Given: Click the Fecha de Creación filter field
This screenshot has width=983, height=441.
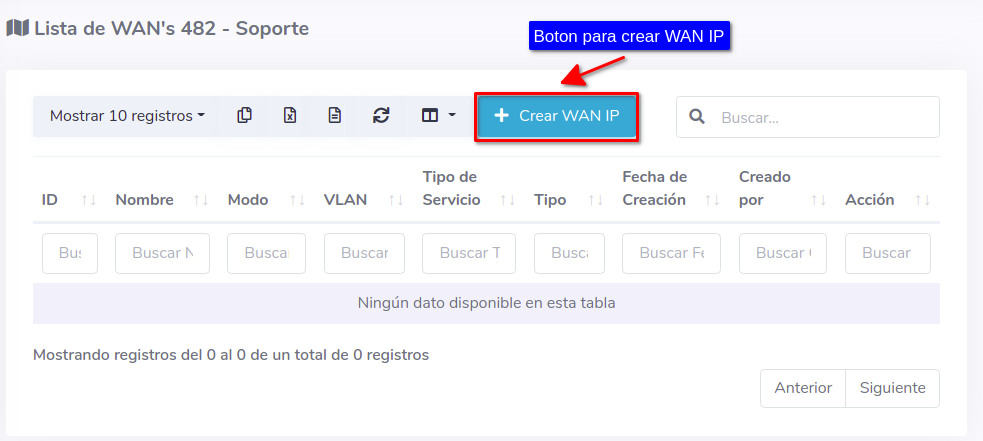Looking at the screenshot, I should click(671, 254).
